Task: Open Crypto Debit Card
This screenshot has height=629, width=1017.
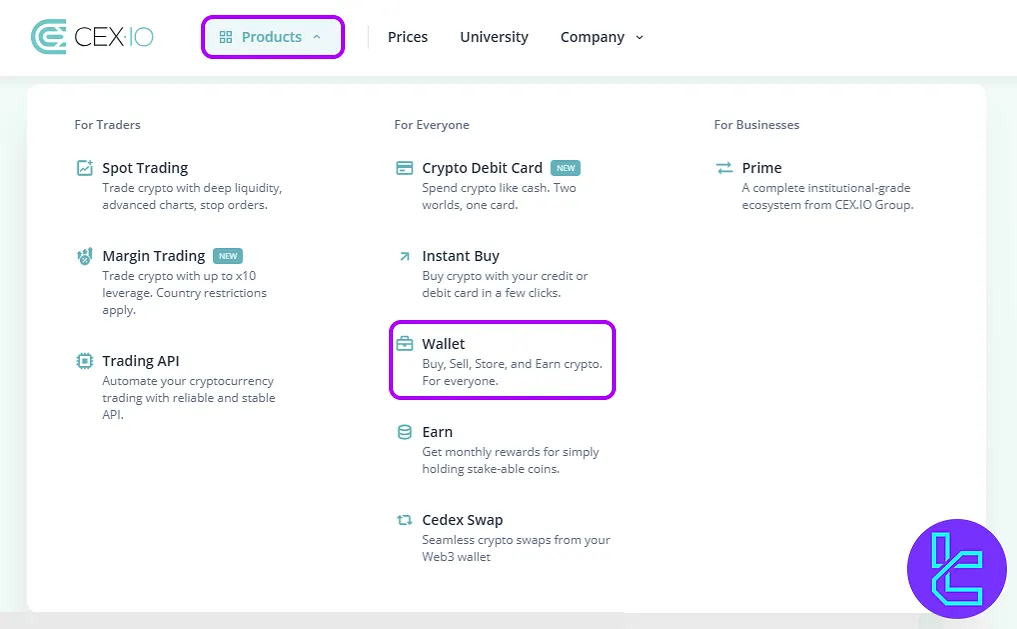Action: pos(482,168)
